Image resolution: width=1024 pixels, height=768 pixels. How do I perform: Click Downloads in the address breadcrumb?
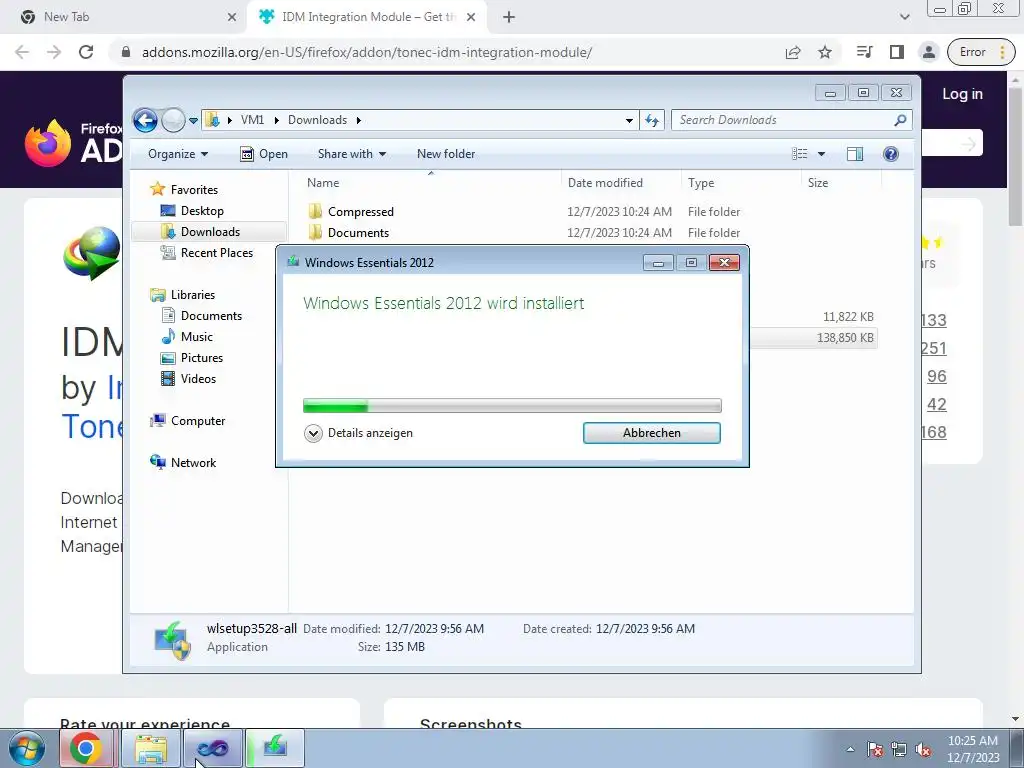[317, 120]
